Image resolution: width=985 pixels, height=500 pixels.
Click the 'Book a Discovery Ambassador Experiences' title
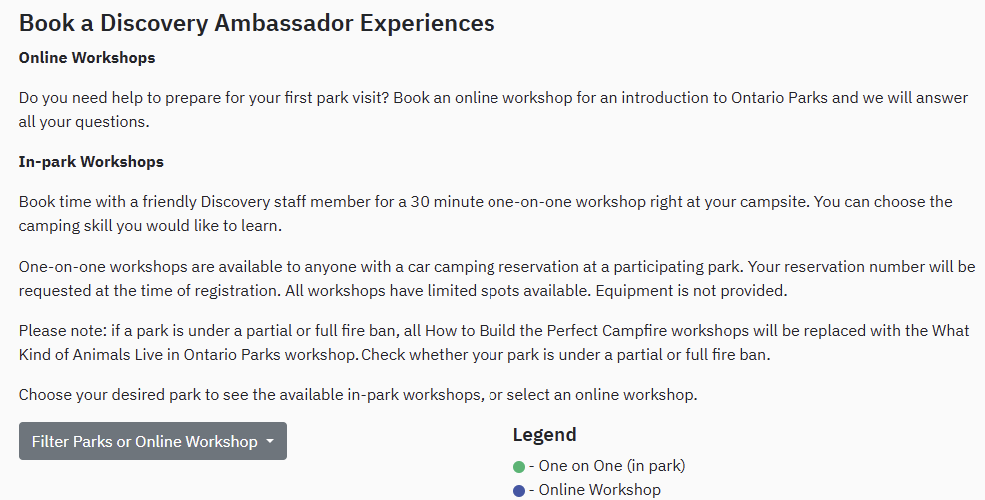pos(256,23)
